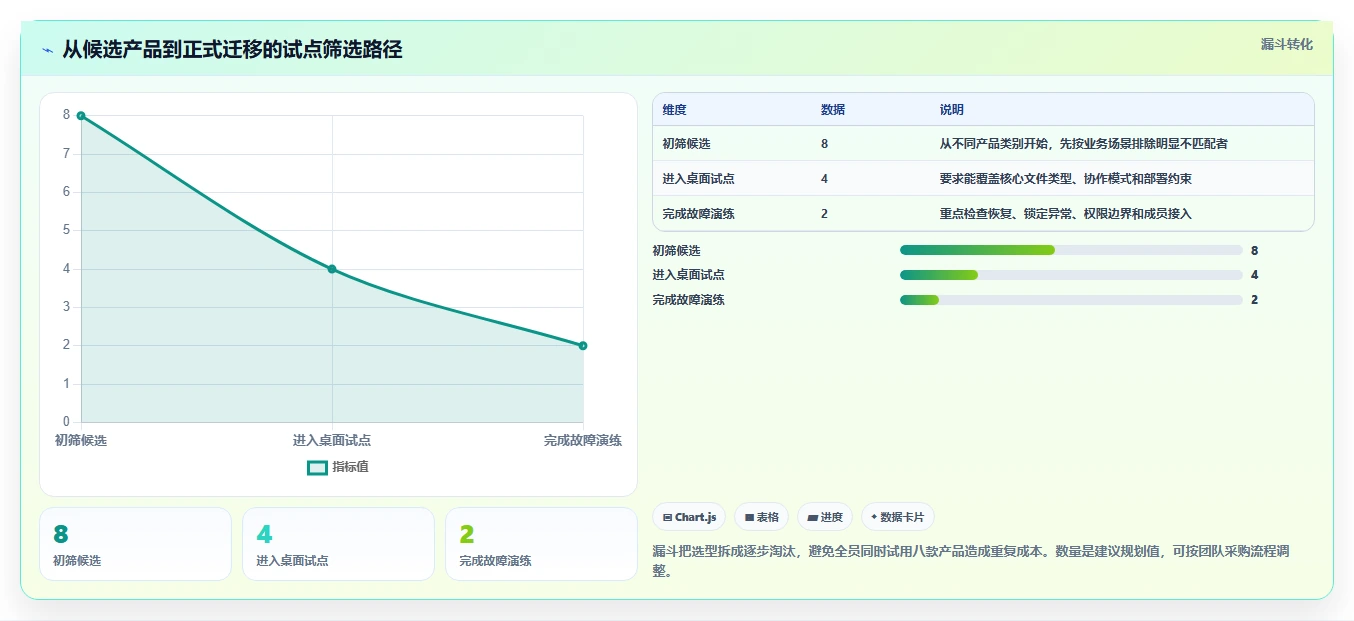This screenshot has width=1354, height=621.
Task: Open the data card showing 8
Action: coord(135,544)
